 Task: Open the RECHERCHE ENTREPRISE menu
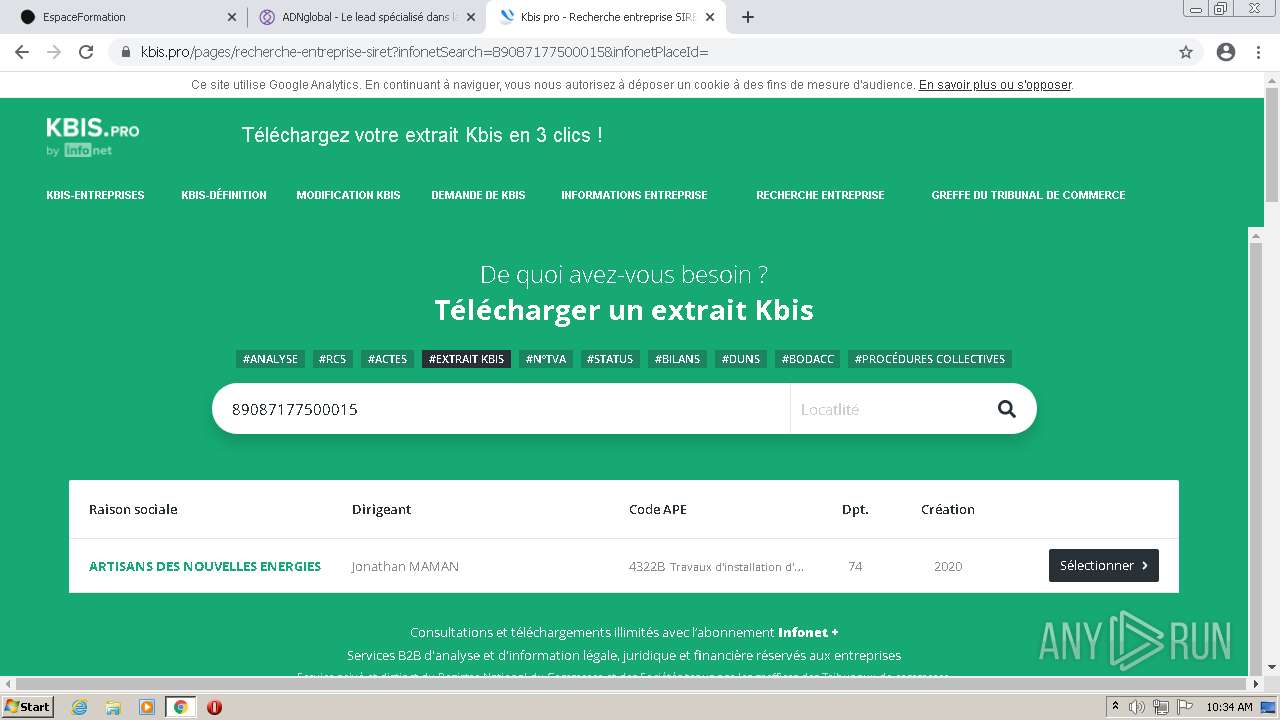[x=820, y=195]
